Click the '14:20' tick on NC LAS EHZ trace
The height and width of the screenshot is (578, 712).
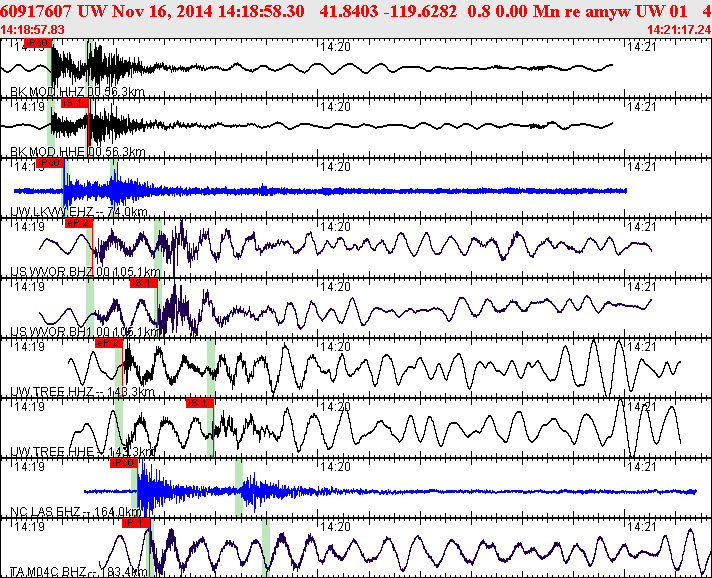click(x=336, y=466)
